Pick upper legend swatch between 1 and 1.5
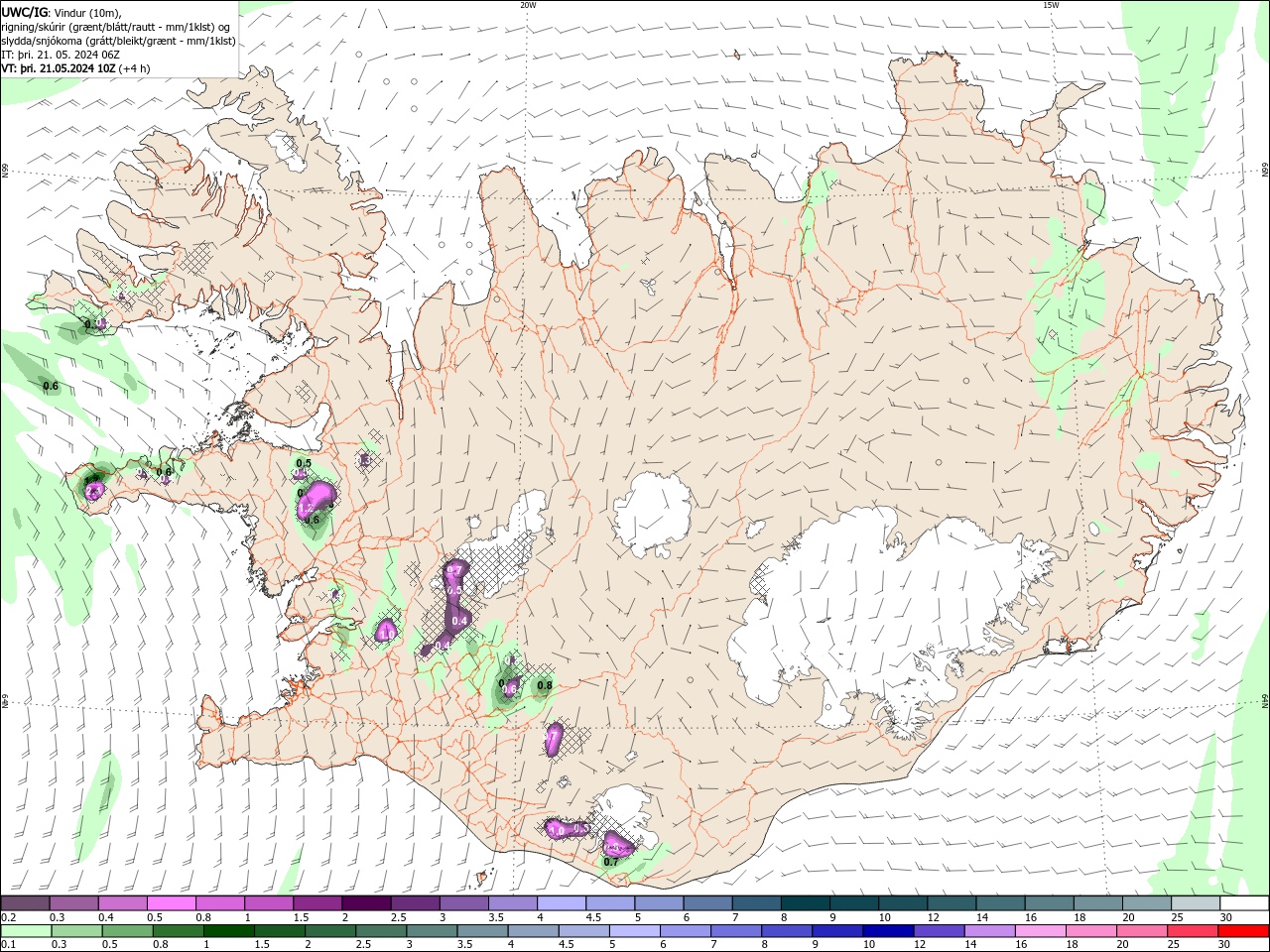1270x952 pixels. click(269, 902)
